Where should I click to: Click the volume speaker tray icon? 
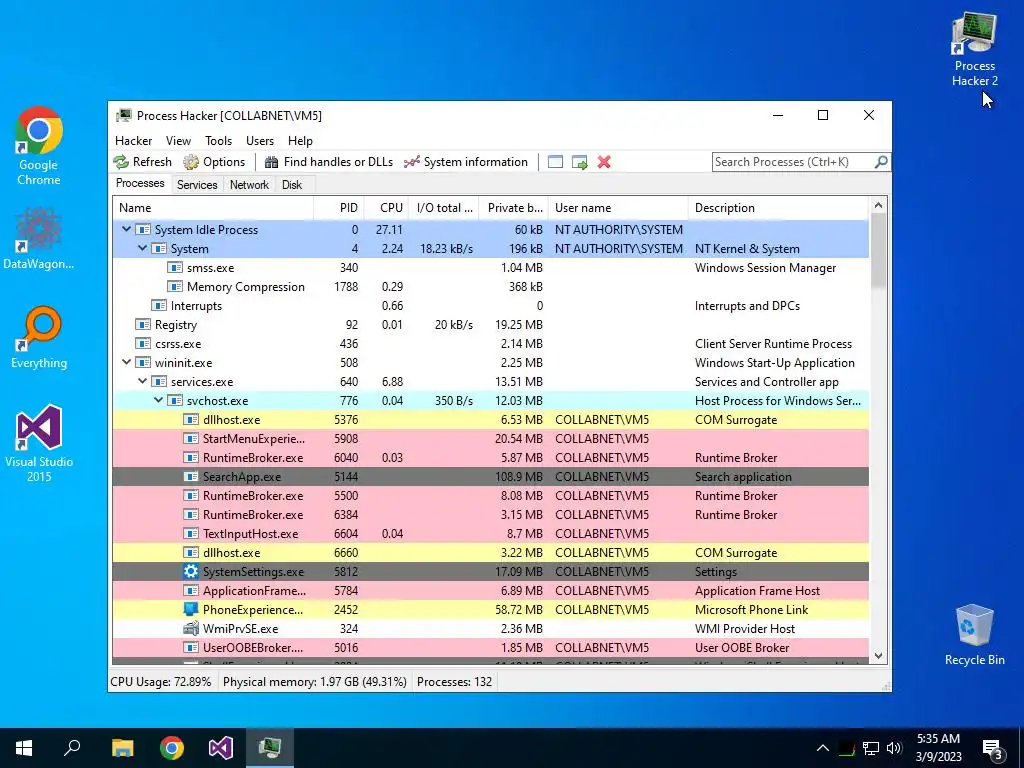(x=894, y=748)
